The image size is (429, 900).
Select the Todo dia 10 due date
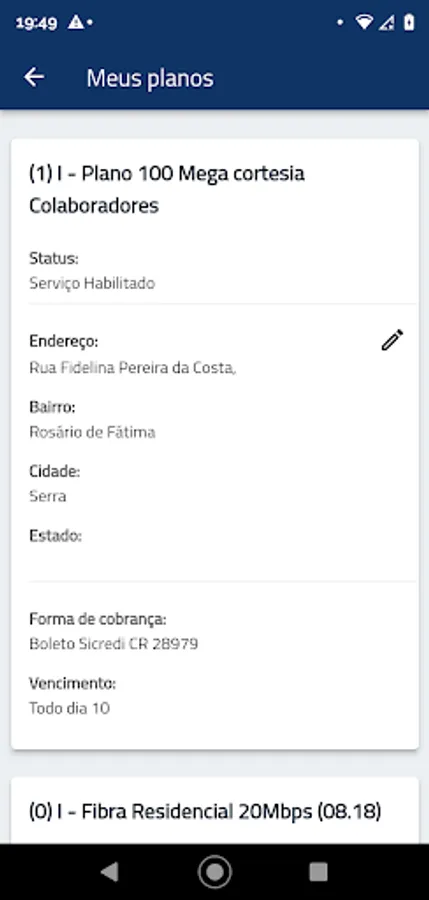pos(69,708)
